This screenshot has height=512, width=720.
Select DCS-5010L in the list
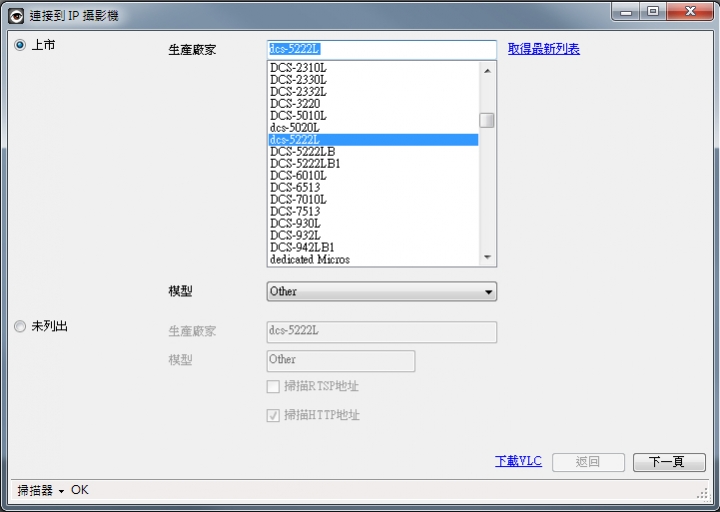point(373,116)
